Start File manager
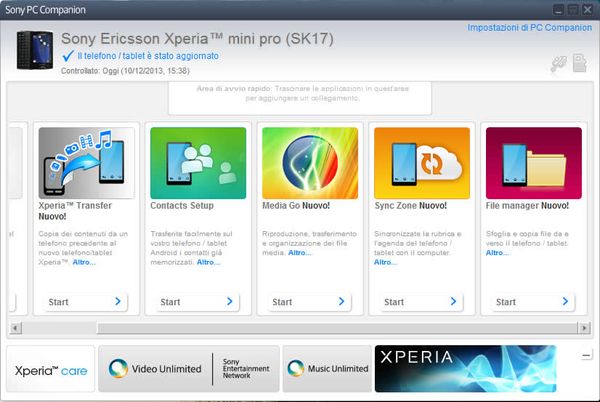The image size is (600, 402). pyautogui.click(x=533, y=302)
